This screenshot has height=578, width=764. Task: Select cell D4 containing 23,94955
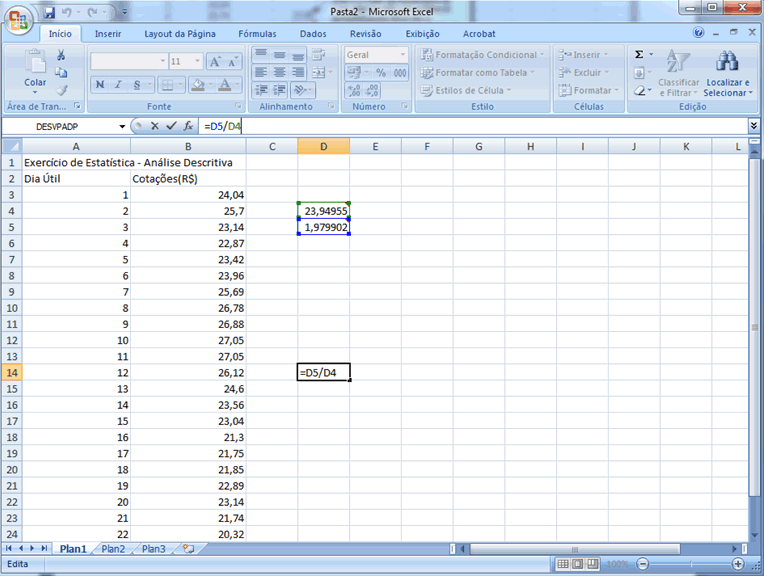coord(323,211)
